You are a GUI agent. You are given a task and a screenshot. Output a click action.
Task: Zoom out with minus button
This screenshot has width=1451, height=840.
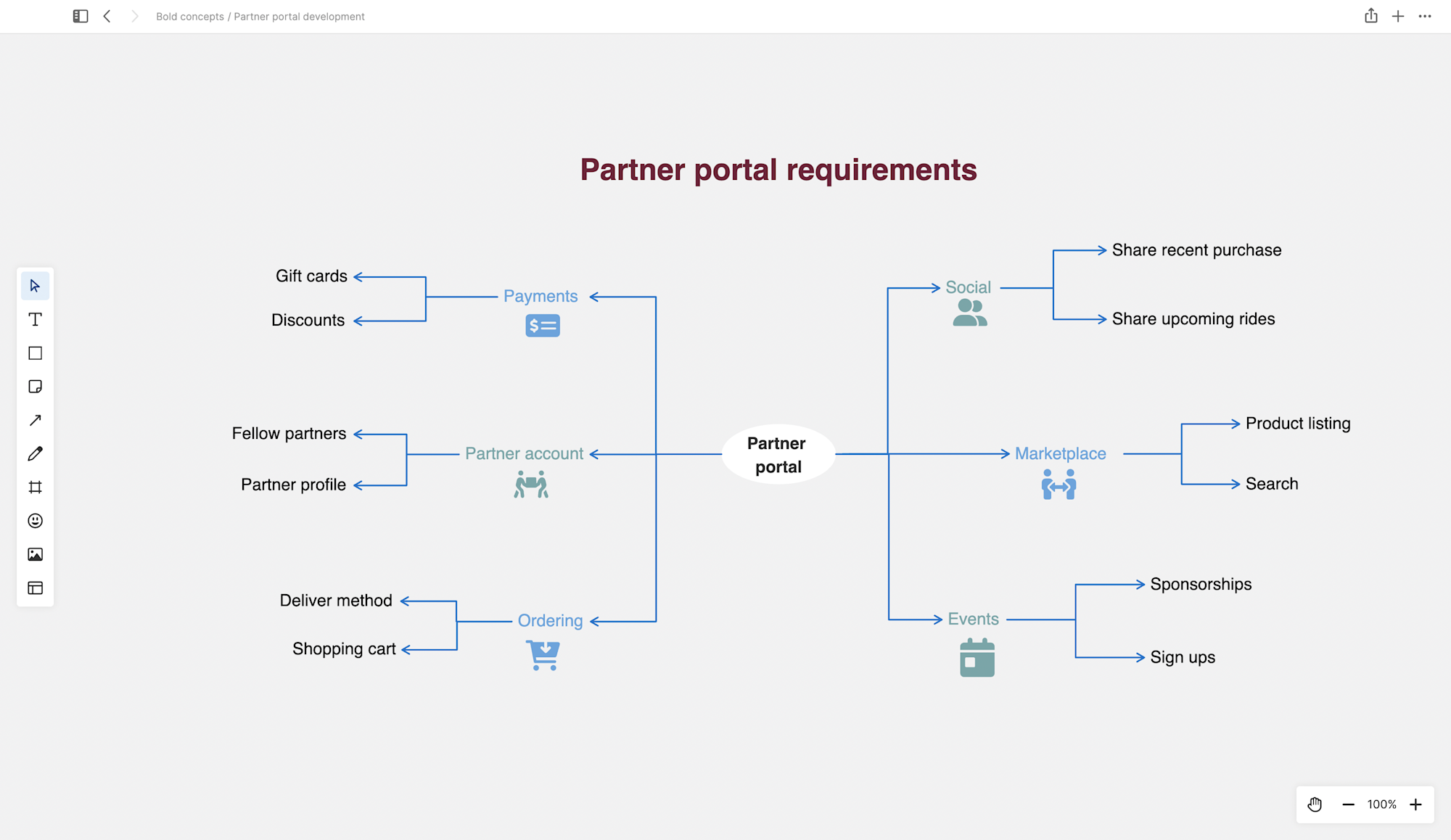tap(1348, 804)
